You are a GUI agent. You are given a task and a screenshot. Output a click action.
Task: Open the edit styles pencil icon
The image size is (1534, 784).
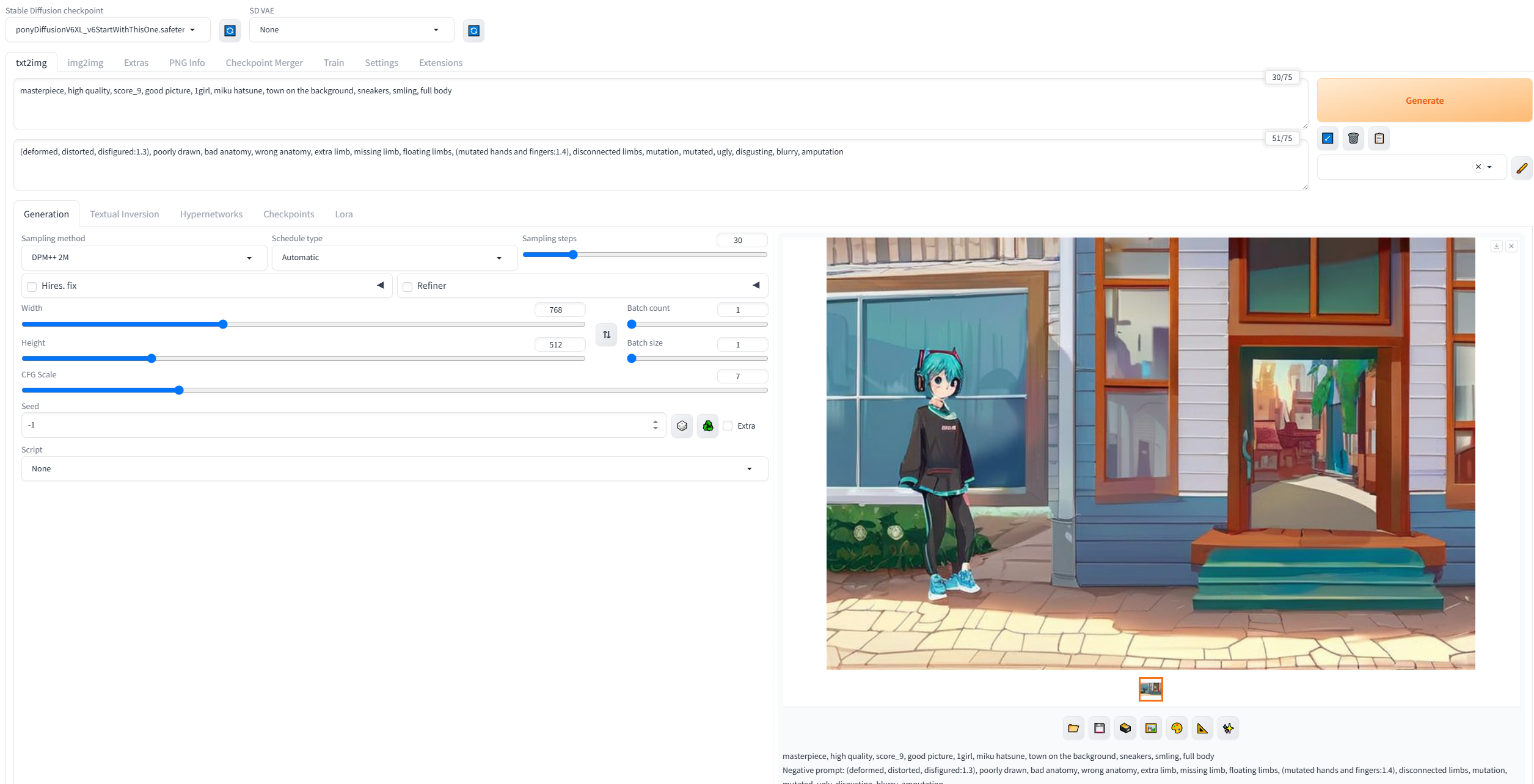pyautogui.click(x=1522, y=167)
